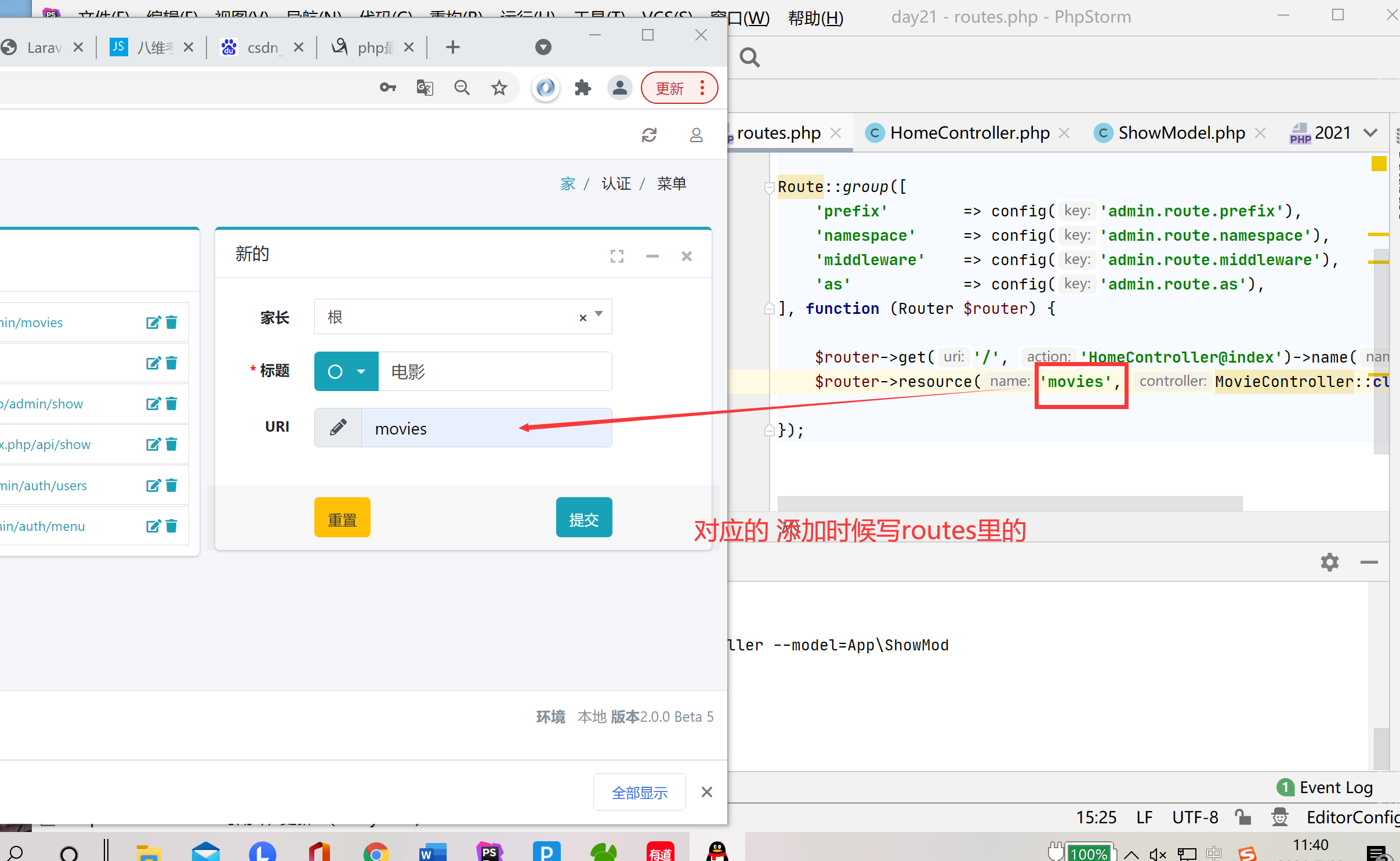Collapse the Route::group code fold marker
Viewport: 1400px width, 861px height.
pos(769,187)
